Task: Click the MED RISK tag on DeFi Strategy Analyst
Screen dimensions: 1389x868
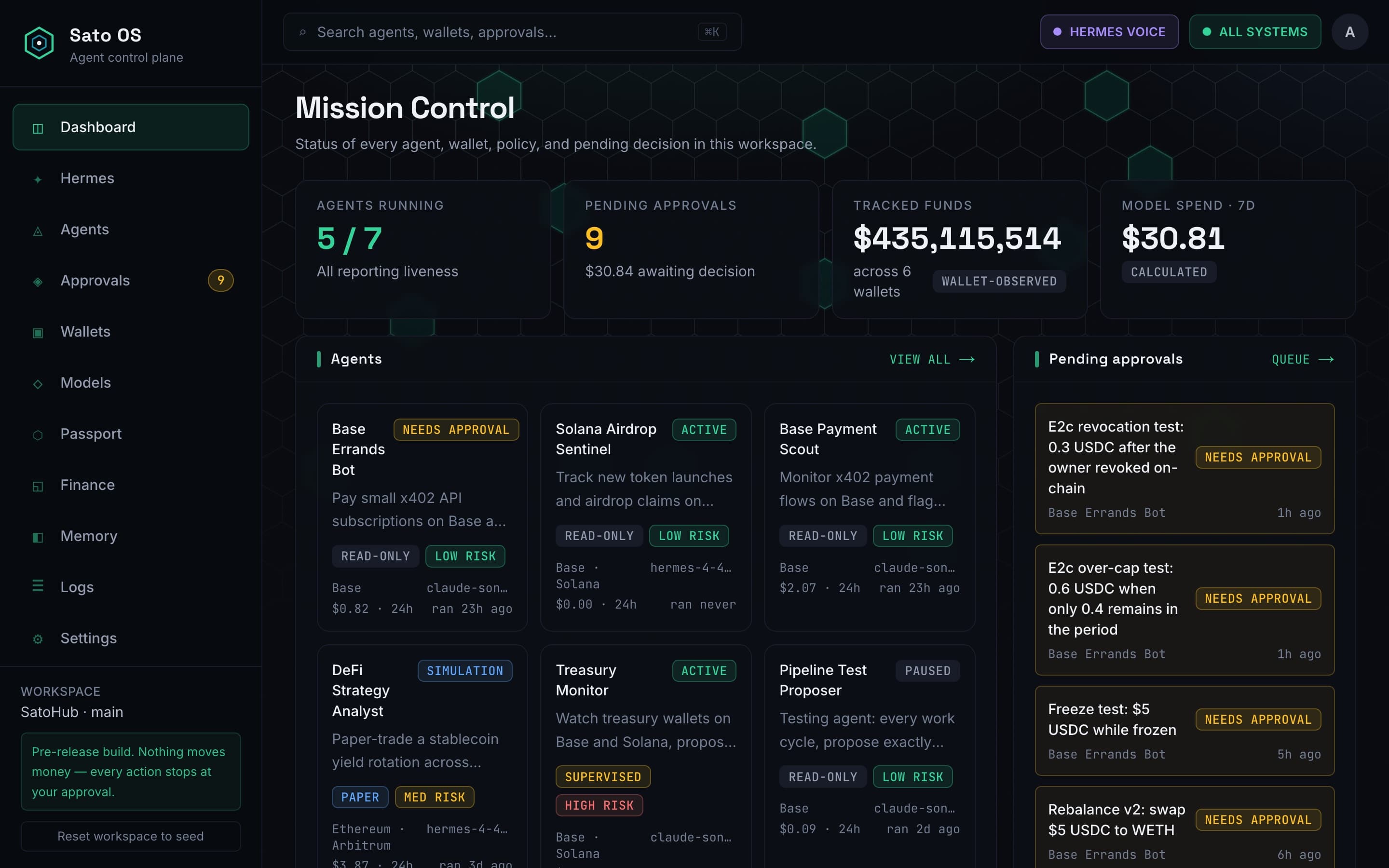Action: [x=435, y=797]
